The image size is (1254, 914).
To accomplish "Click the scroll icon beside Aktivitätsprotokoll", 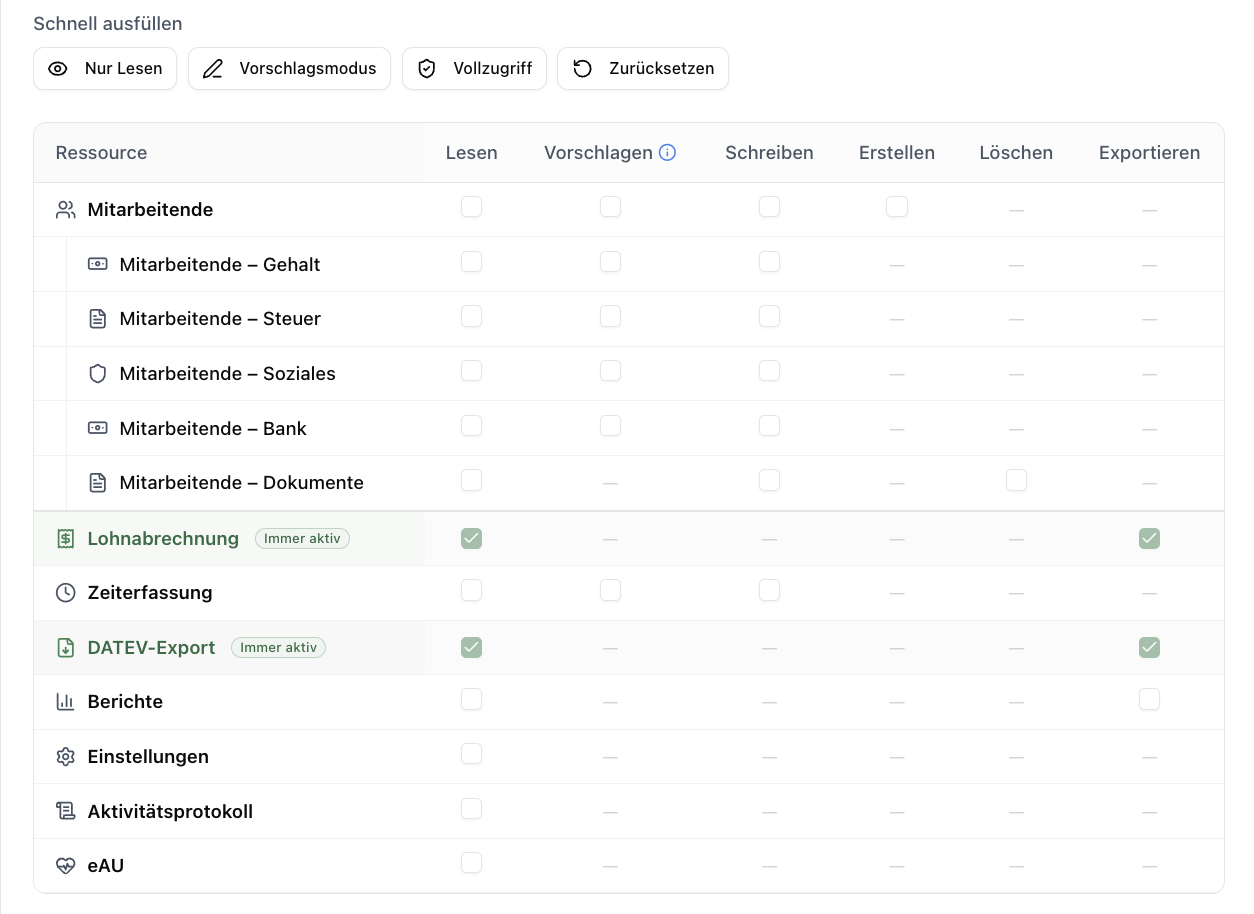I will tap(66, 812).
